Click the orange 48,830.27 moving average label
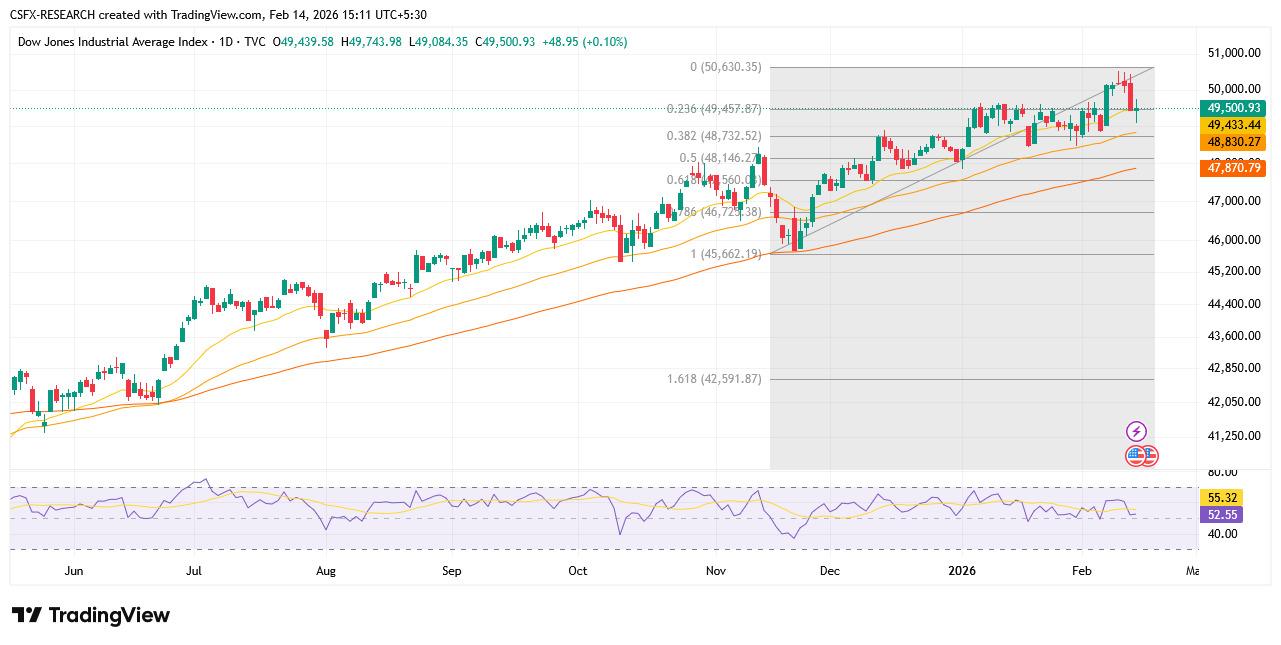This screenshot has height=645, width=1281. 1235,142
